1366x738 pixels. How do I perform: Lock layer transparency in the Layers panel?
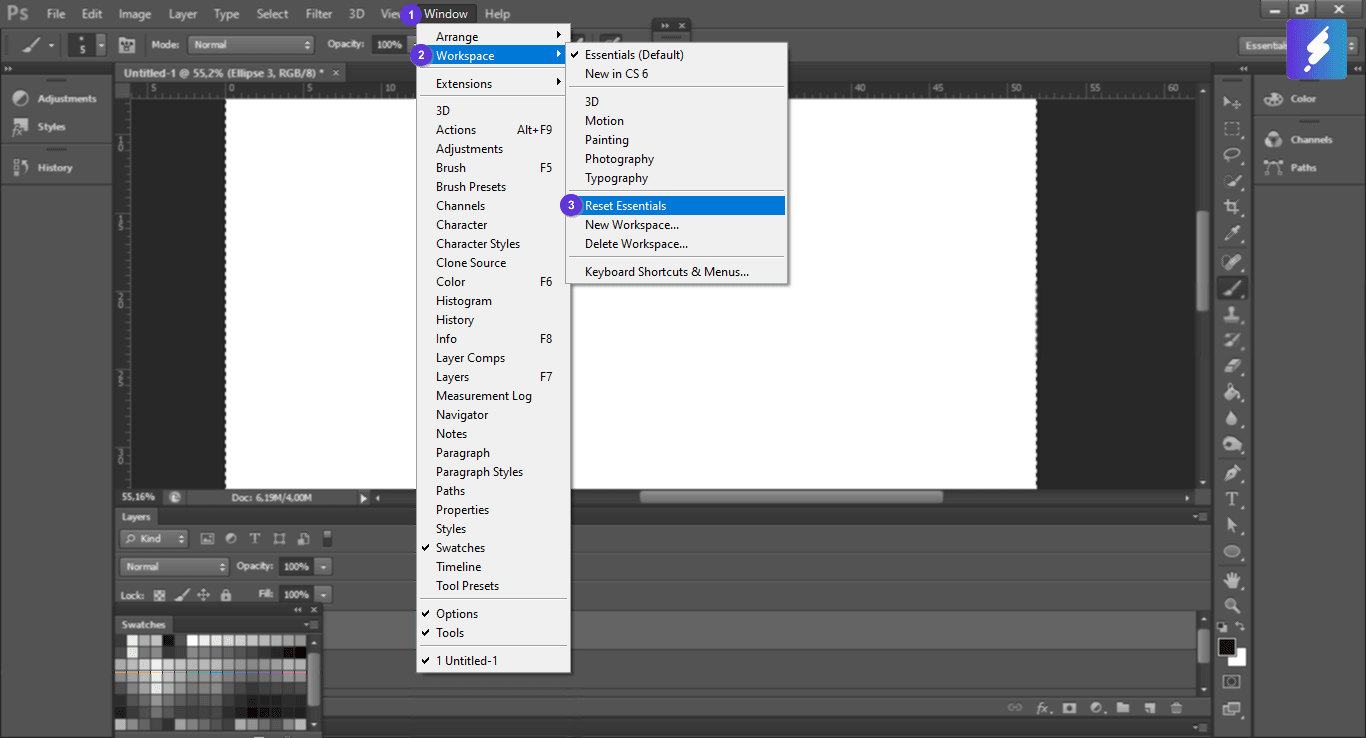point(158,594)
